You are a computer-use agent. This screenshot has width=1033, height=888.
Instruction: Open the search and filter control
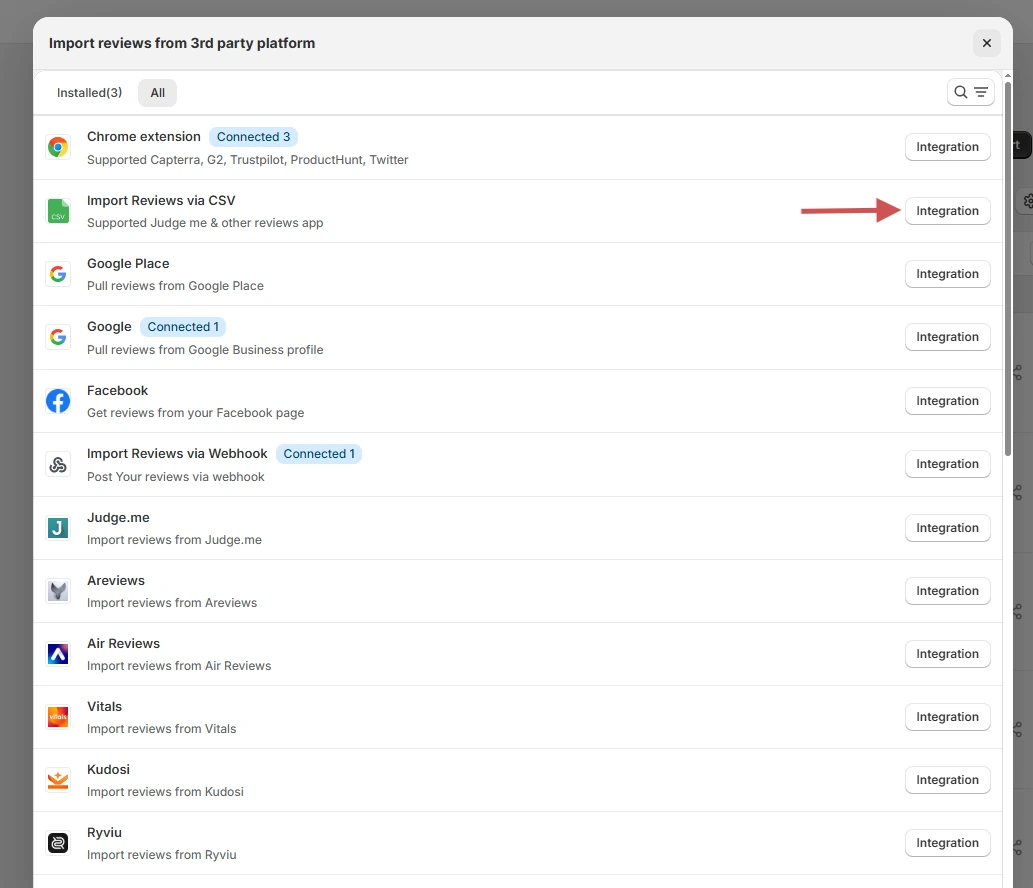[x=970, y=92]
